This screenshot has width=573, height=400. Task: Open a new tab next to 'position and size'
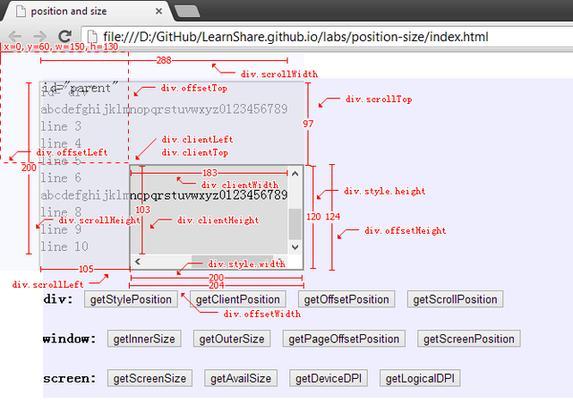coord(187,11)
